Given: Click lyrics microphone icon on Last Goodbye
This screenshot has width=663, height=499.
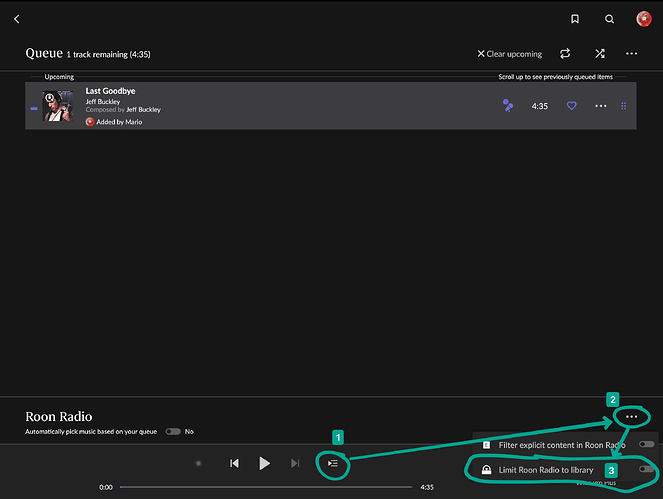Looking at the screenshot, I should [508, 105].
